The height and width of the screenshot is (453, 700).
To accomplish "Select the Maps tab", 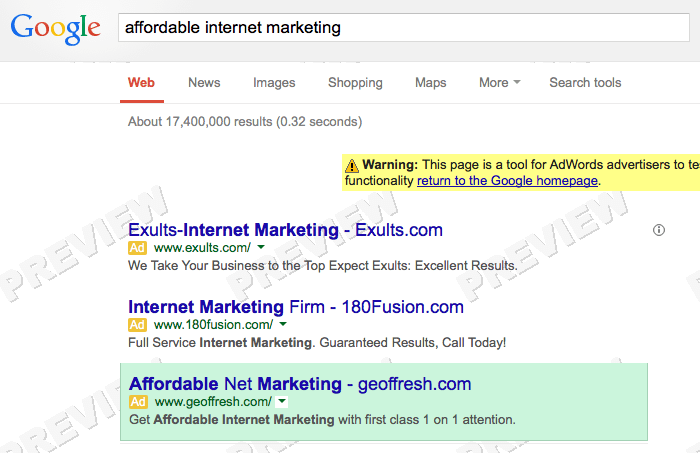I will (x=431, y=83).
